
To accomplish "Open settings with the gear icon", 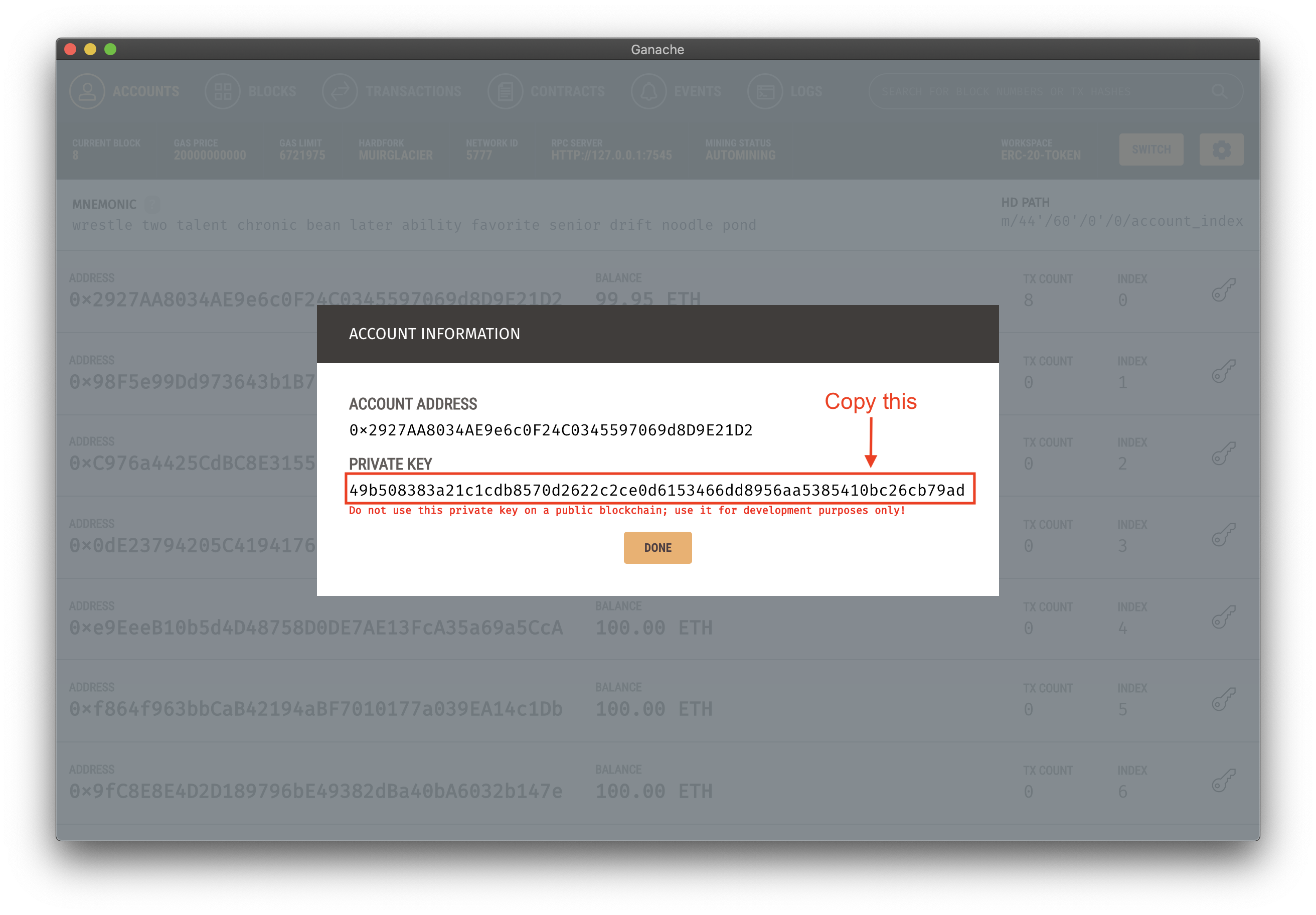I will (1221, 149).
